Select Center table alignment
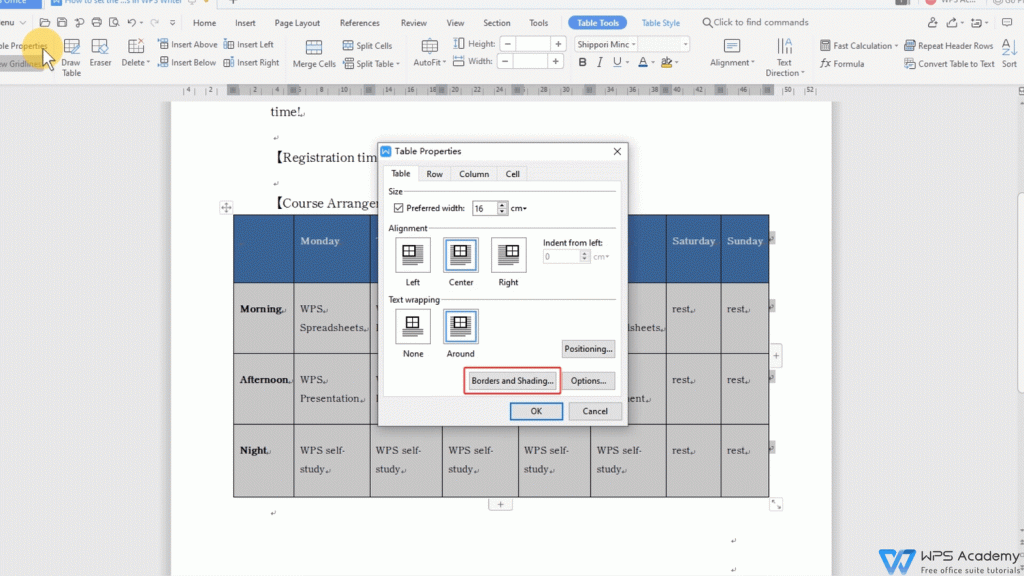The image size is (1024, 576). (x=460, y=255)
